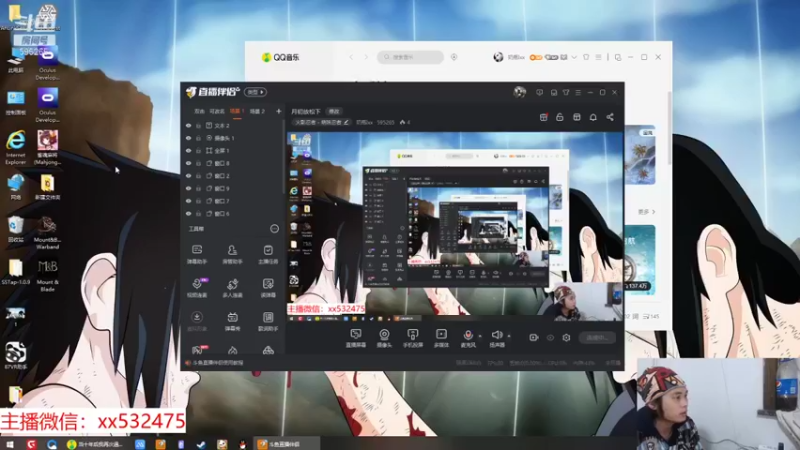The image size is (800, 450).
Task: Toggle visibility of 窗口 2 layer
Action: pyautogui.click(x=188, y=176)
